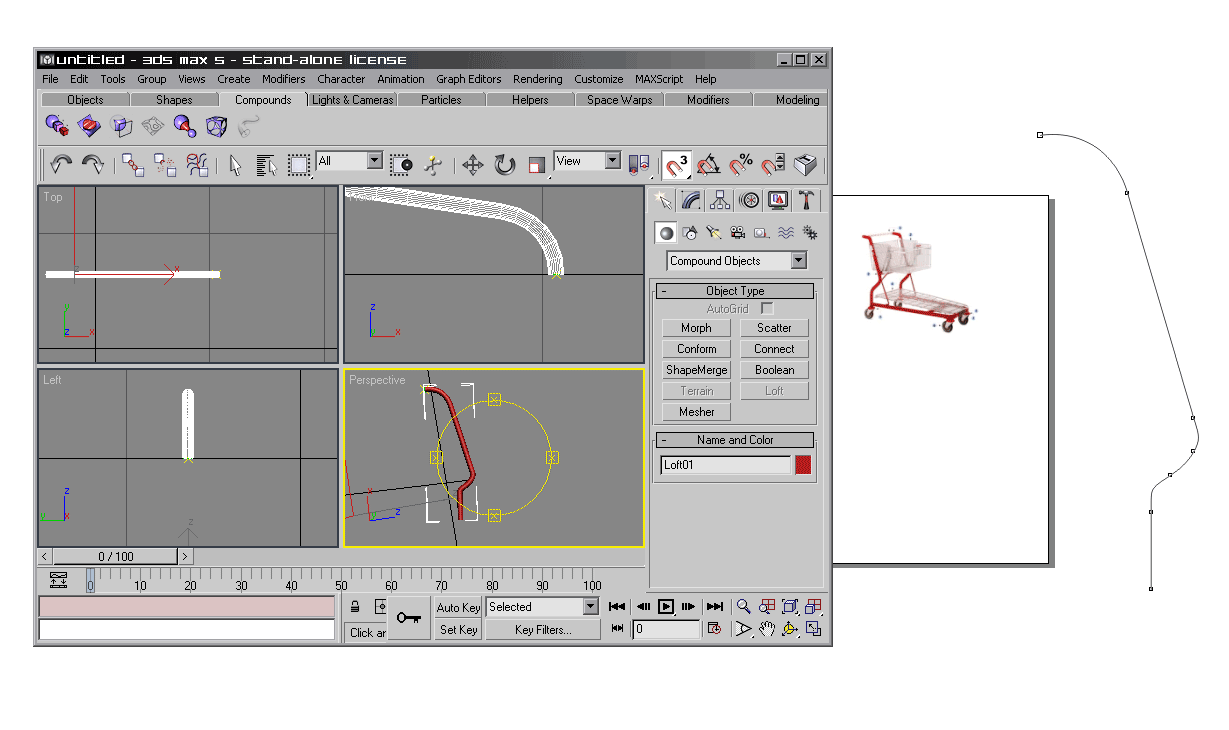Collapse the Name and Color rollout
1229x730 pixels.
tap(735, 440)
